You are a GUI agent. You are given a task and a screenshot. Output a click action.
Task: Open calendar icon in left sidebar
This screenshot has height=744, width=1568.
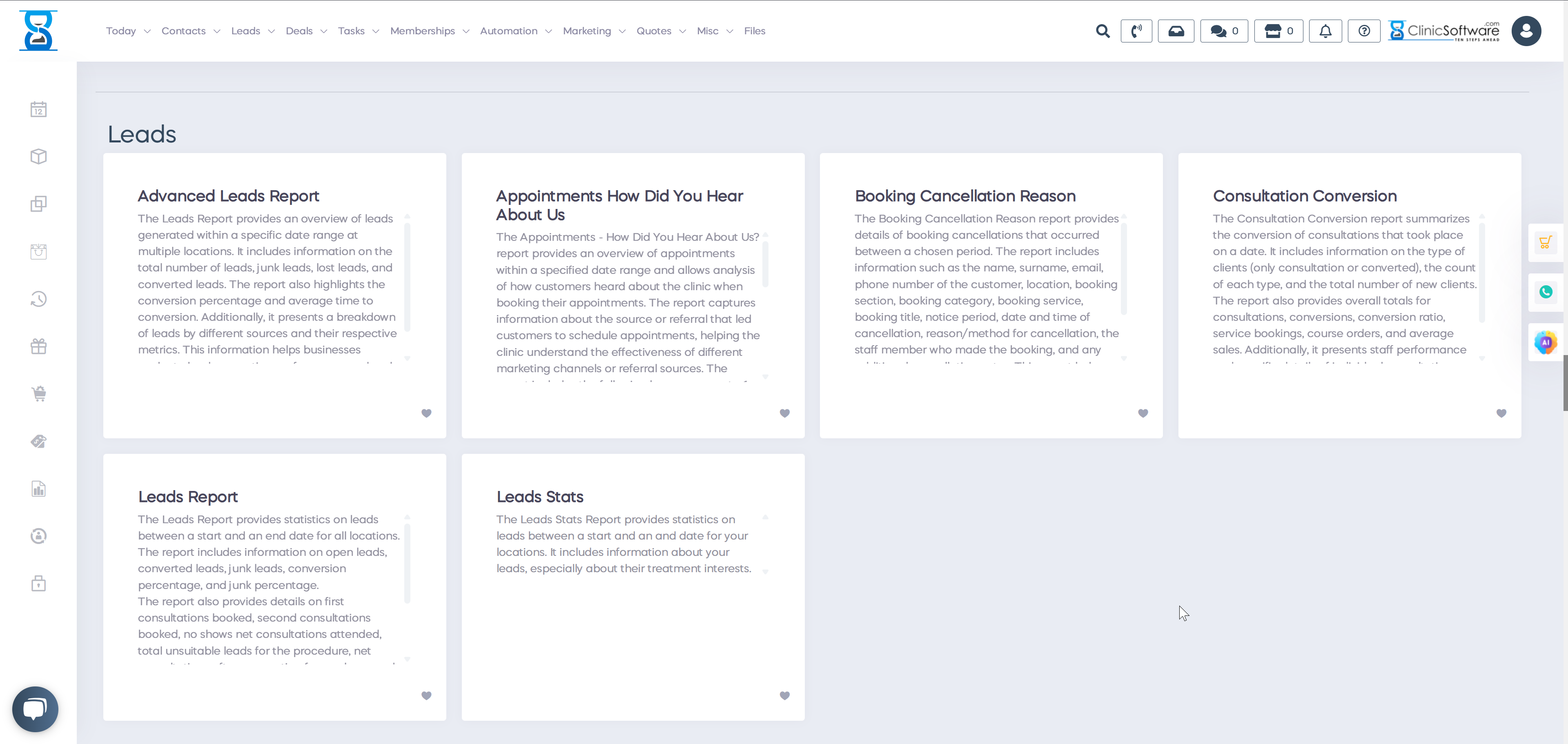point(38,109)
